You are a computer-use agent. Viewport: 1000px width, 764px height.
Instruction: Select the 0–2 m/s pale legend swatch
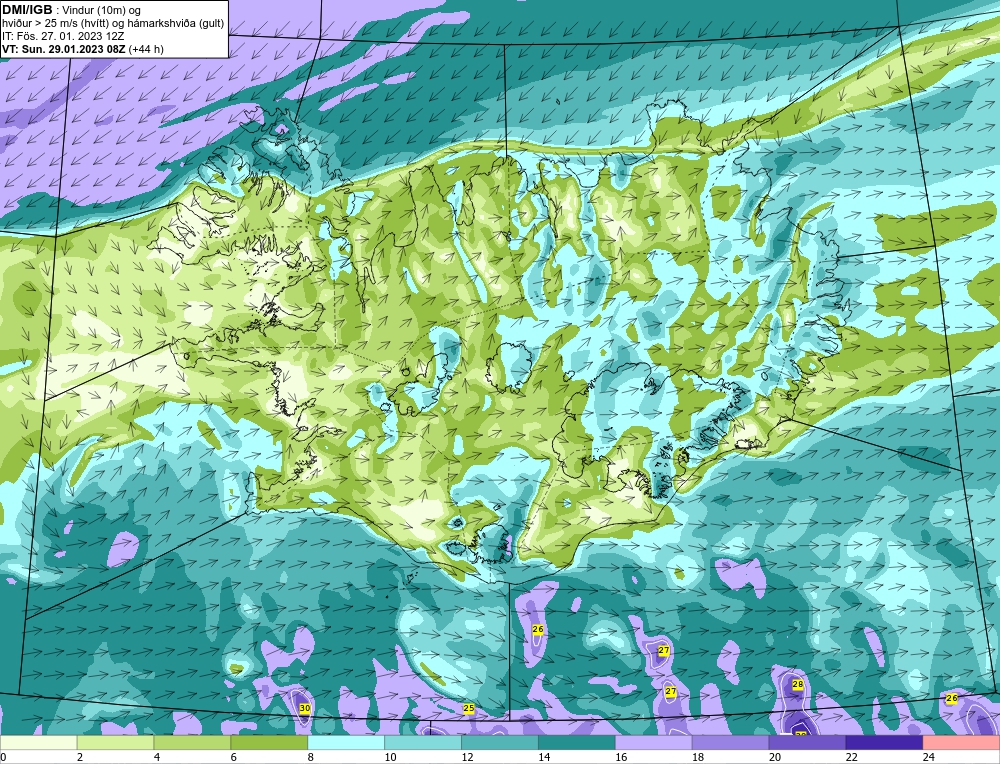pos(38,743)
